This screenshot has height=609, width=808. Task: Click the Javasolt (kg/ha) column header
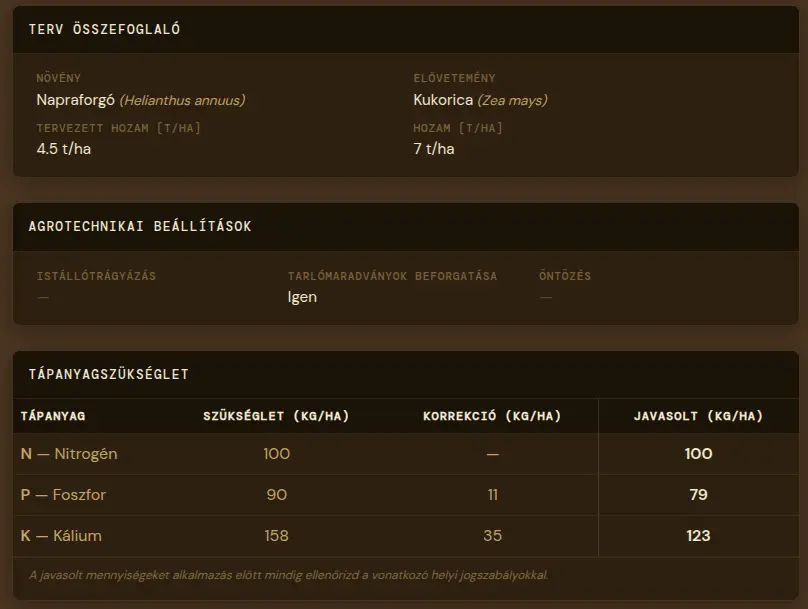[698, 416]
